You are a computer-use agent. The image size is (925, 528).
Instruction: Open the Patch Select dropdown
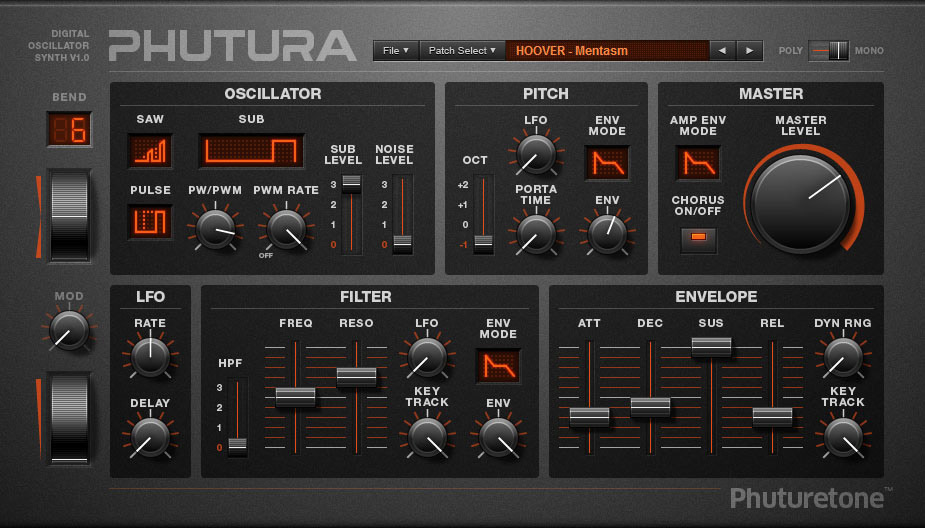(x=462, y=51)
